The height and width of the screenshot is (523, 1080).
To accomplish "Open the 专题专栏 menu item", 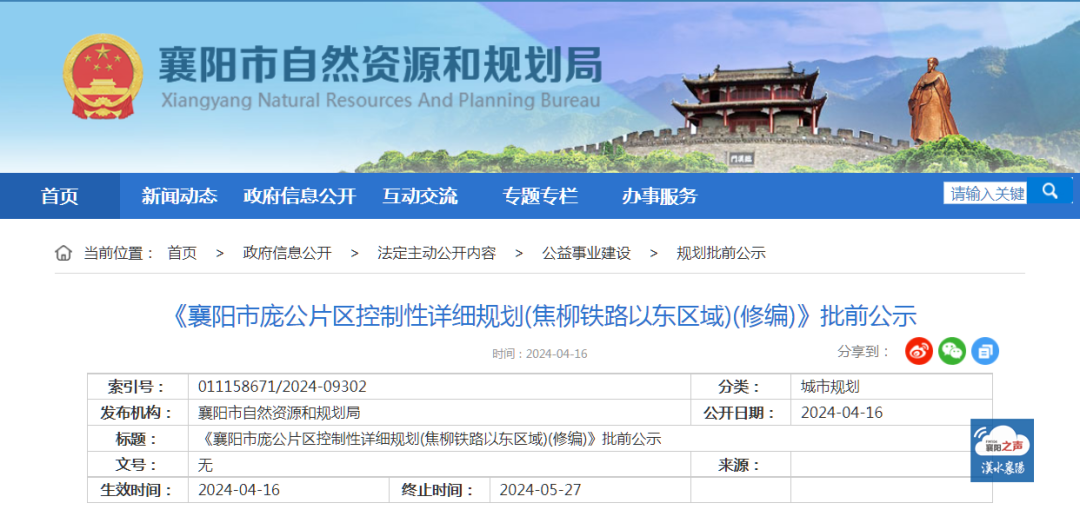I will coord(540,196).
